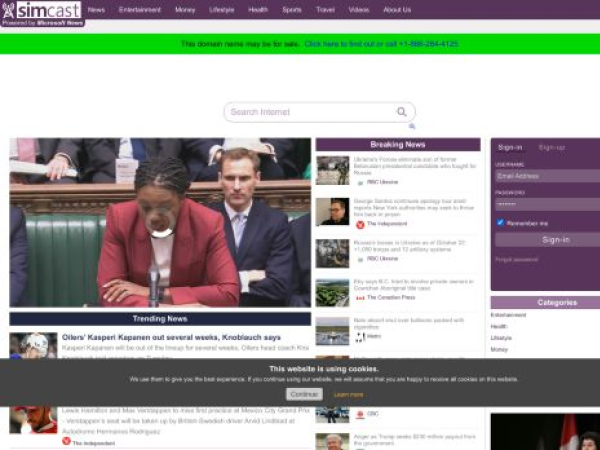Click the Search Internet input field
The width and height of the screenshot is (600, 450).
pyautogui.click(x=310, y=112)
